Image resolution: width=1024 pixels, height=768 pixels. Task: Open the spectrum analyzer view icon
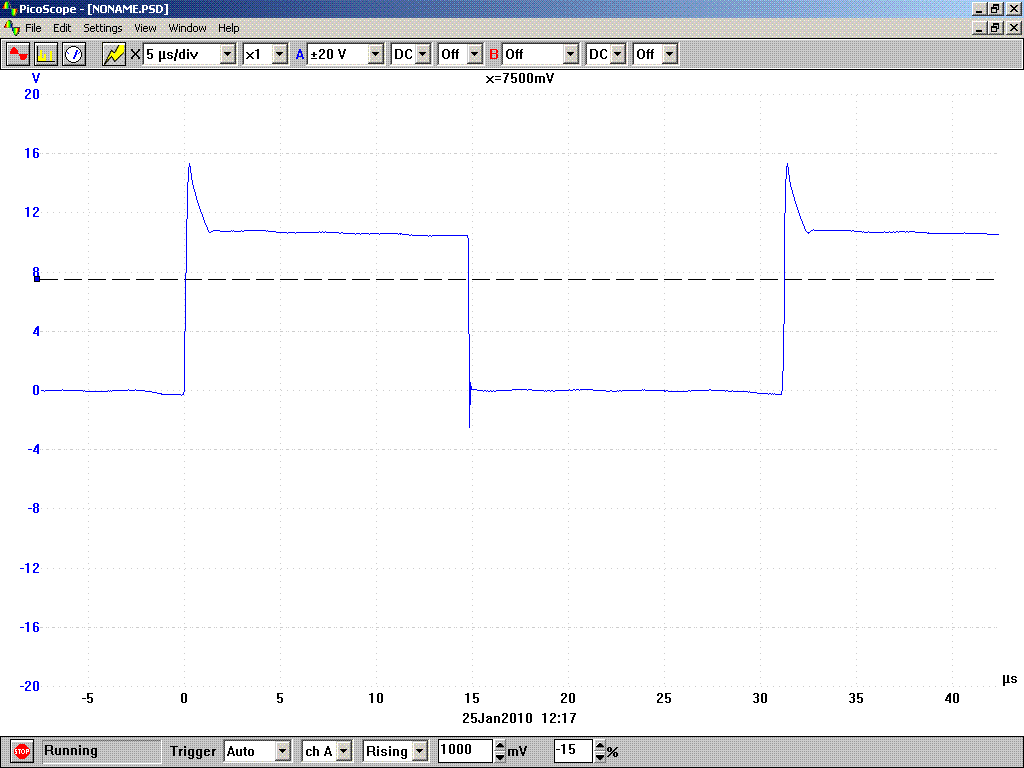(x=46, y=54)
